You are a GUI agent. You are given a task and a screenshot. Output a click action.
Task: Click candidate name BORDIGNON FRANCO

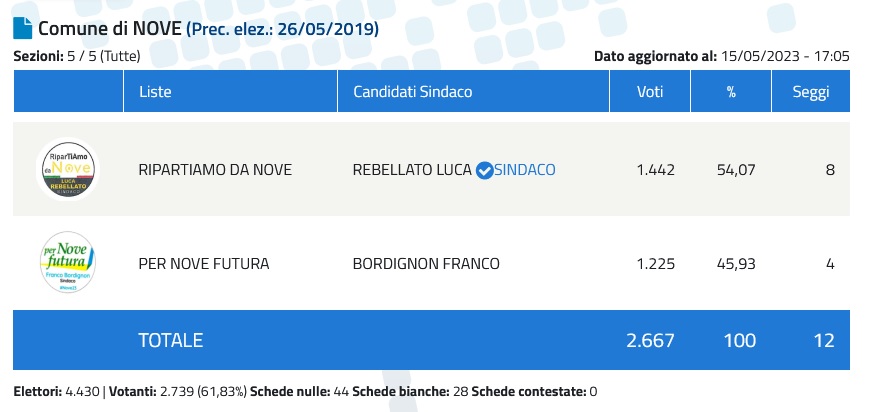[426, 264]
